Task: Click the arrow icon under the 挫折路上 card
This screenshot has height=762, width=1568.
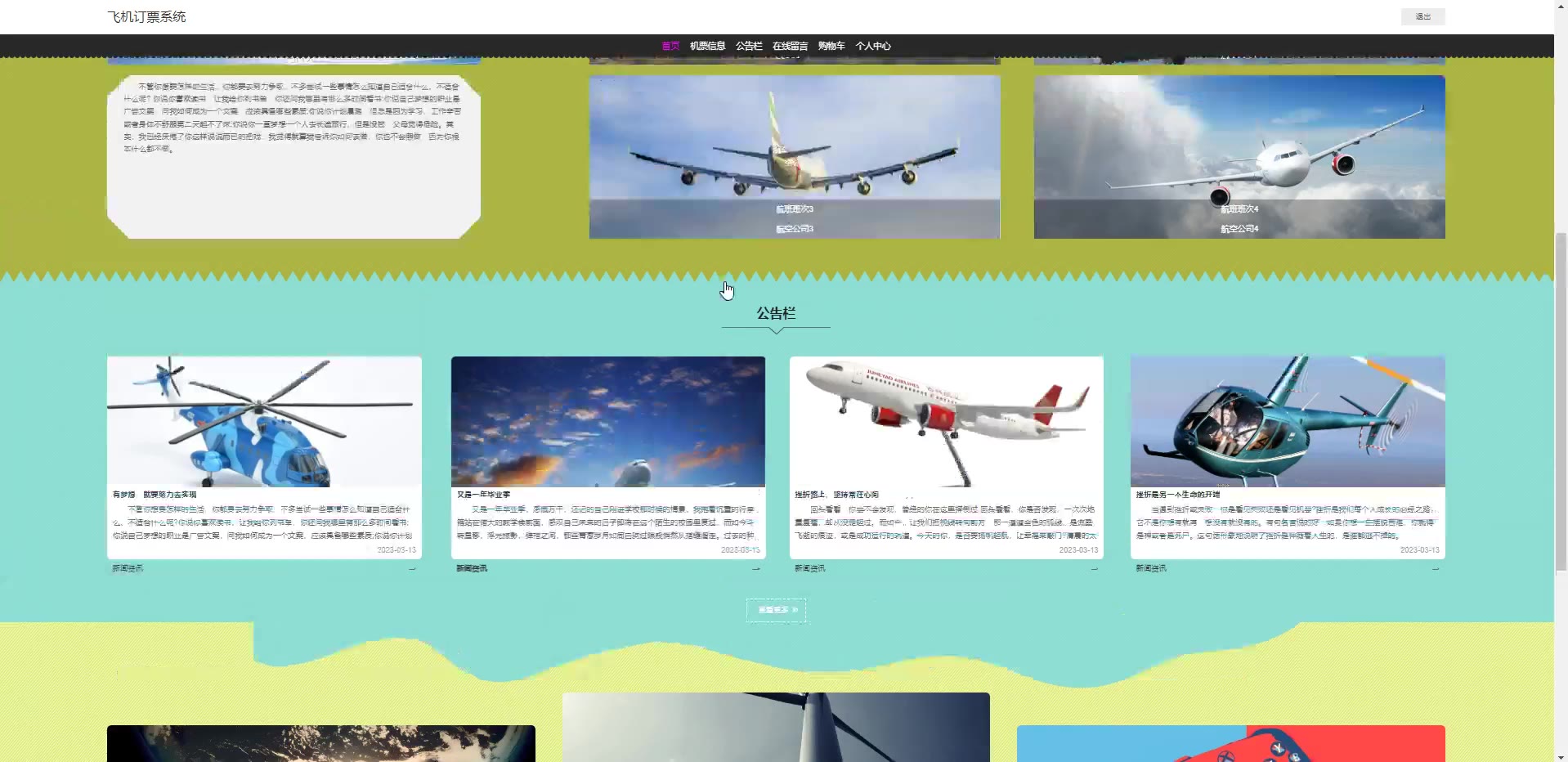Action: pyautogui.click(x=1095, y=568)
